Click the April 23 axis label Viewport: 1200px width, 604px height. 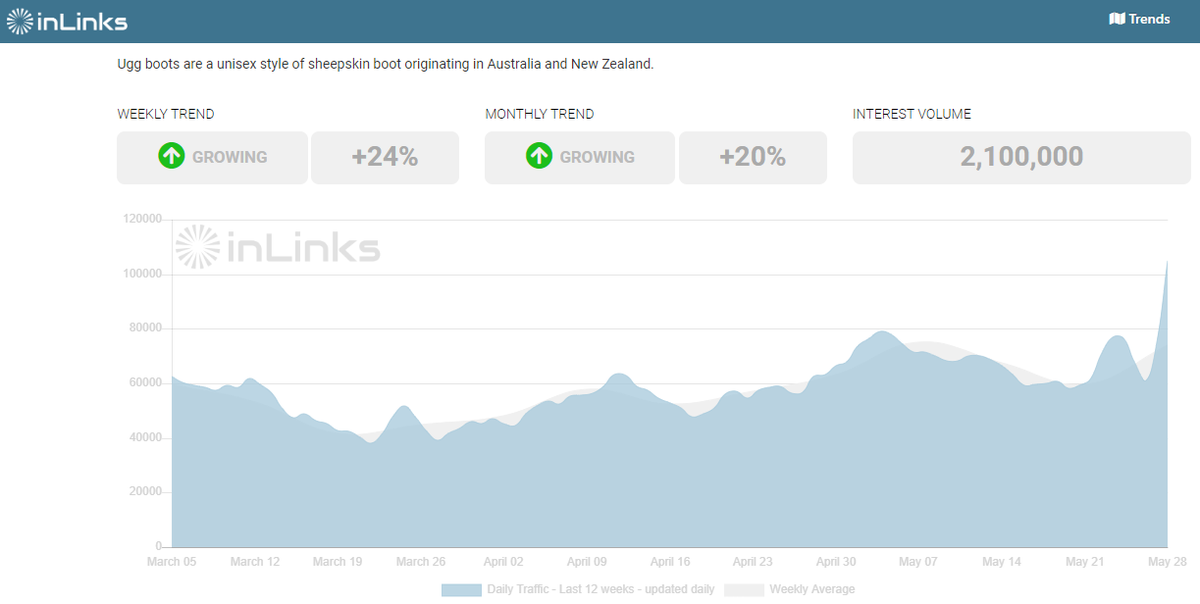[x=753, y=562]
